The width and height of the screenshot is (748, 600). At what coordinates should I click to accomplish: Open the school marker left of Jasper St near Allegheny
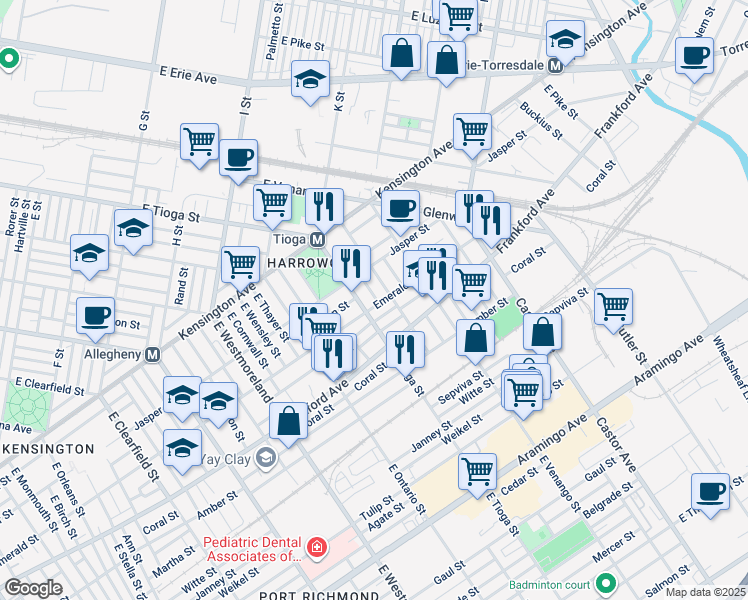click(x=182, y=397)
